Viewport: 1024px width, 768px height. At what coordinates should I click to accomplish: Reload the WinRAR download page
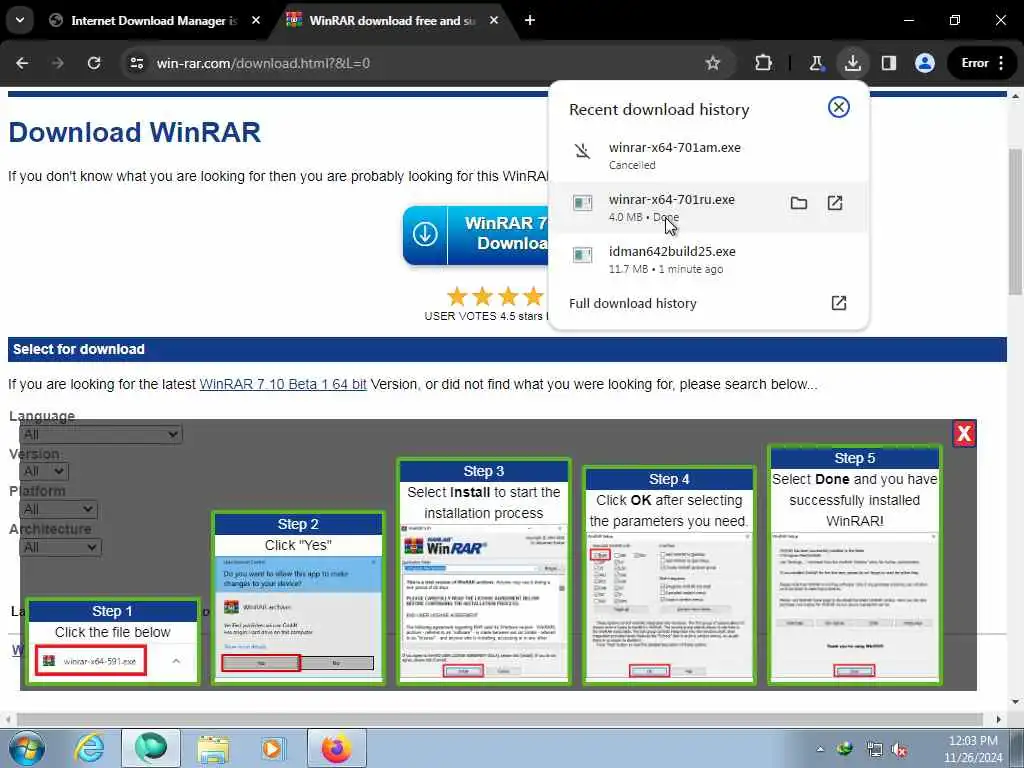[94, 63]
